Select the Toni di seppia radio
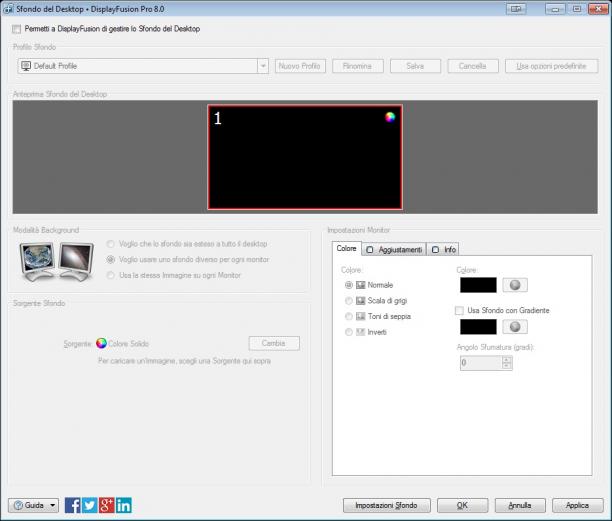The width and height of the screenshot is (612, 521). tap(349, 317)
